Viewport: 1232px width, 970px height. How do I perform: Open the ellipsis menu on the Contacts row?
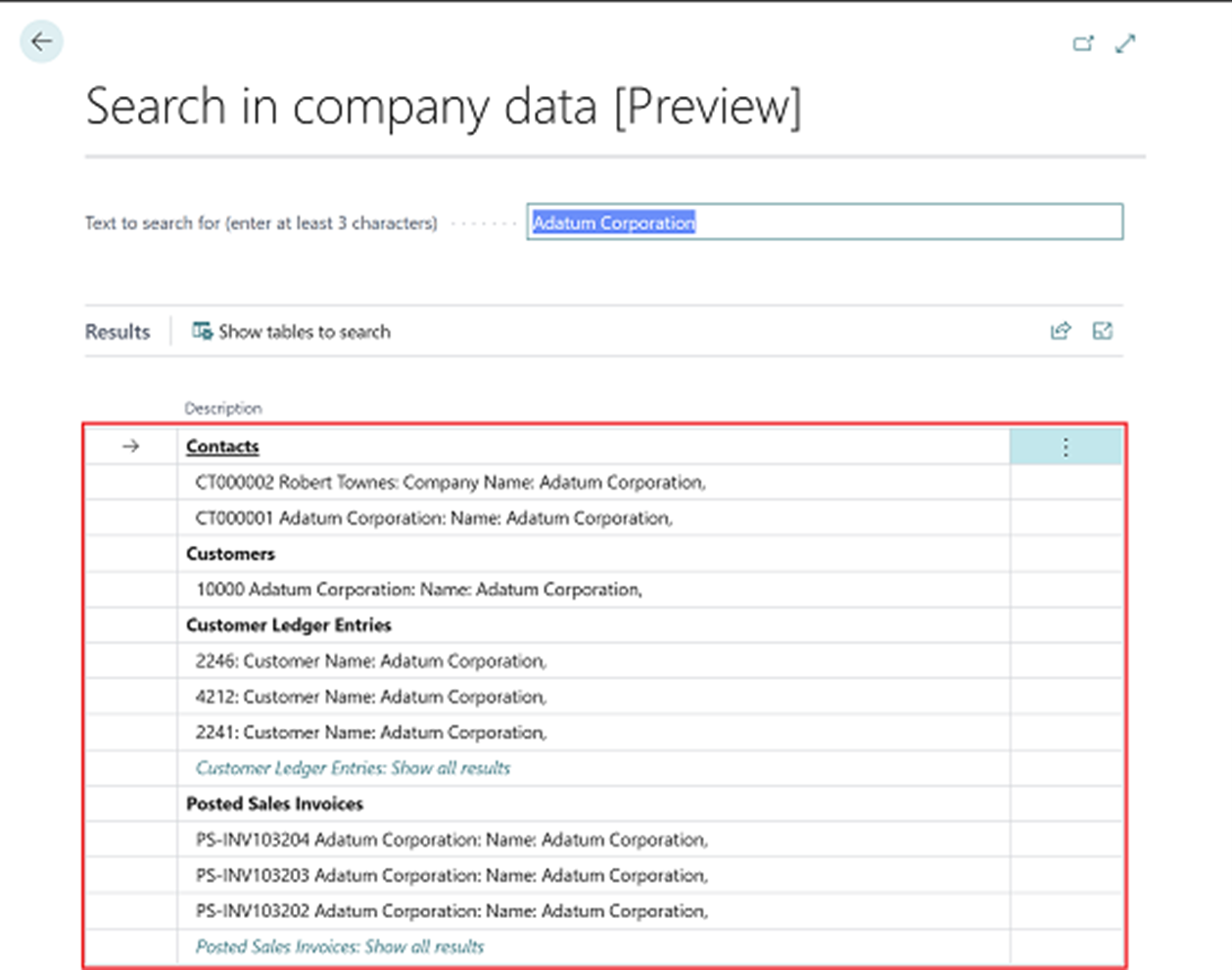tap(1066, 446)
